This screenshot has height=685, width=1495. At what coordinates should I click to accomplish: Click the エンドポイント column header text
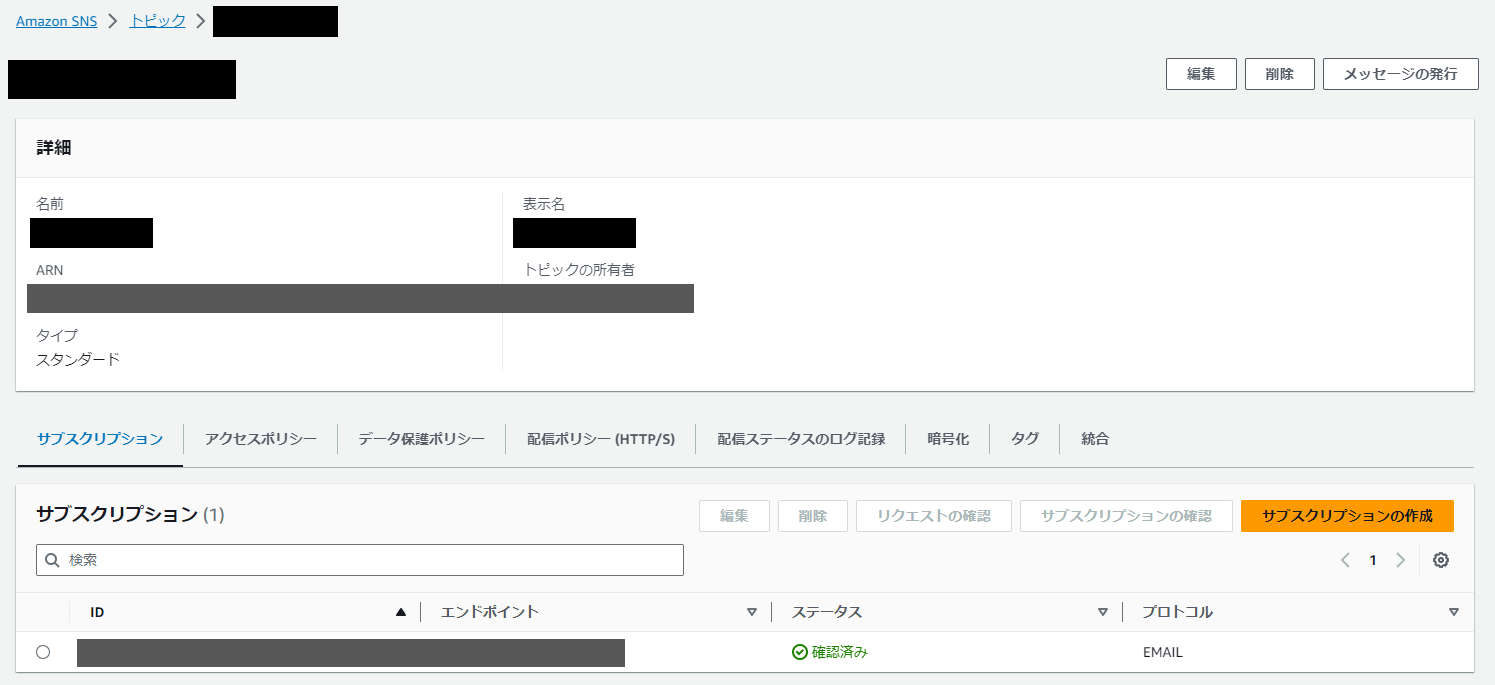pos(490,612)
